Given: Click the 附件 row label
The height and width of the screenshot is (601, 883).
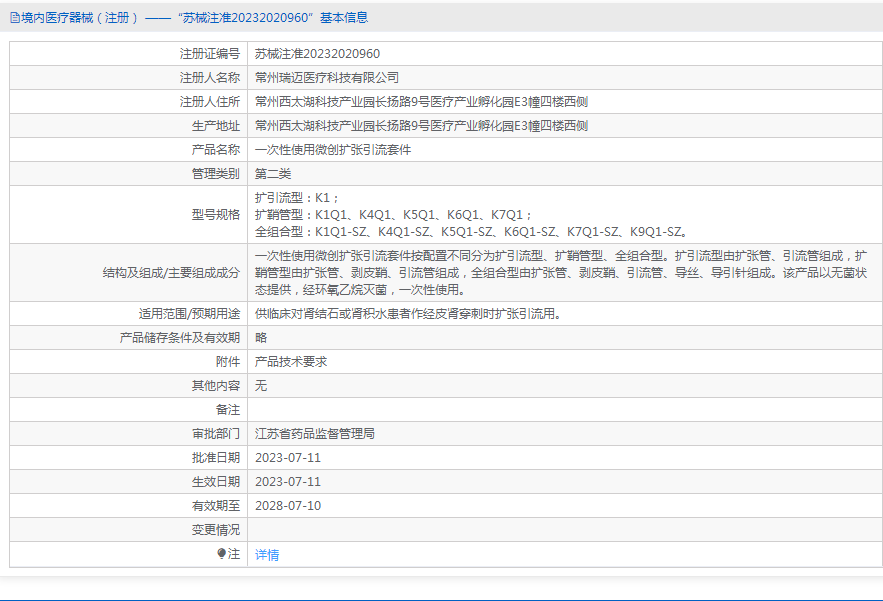Looking at the screenshot, I should (228, 362).
